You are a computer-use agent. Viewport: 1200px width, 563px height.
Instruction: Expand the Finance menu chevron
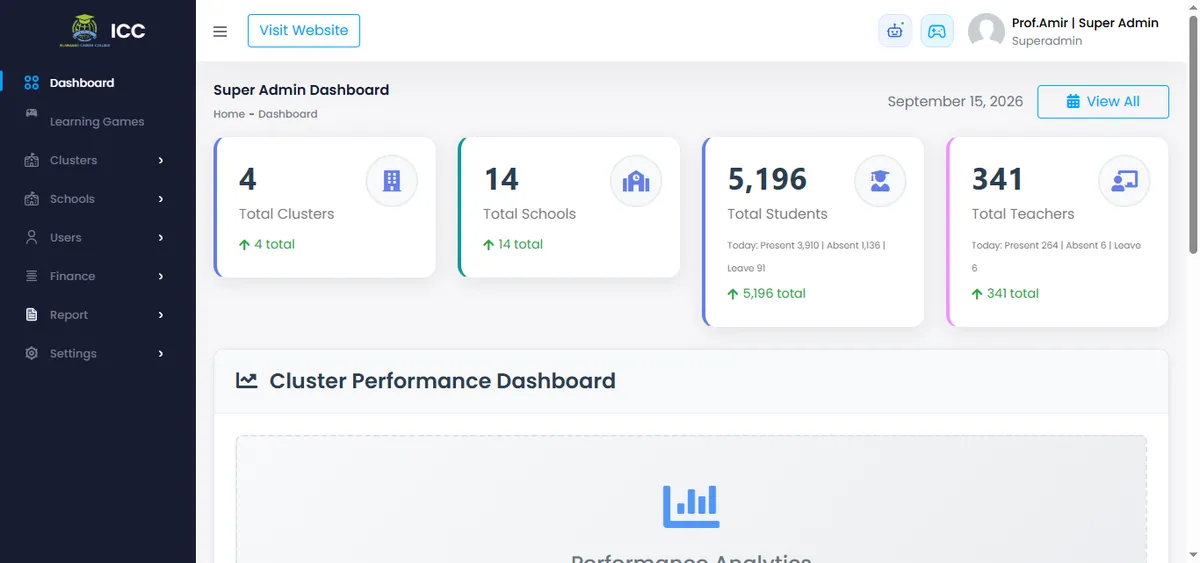(x=161, y=276)
